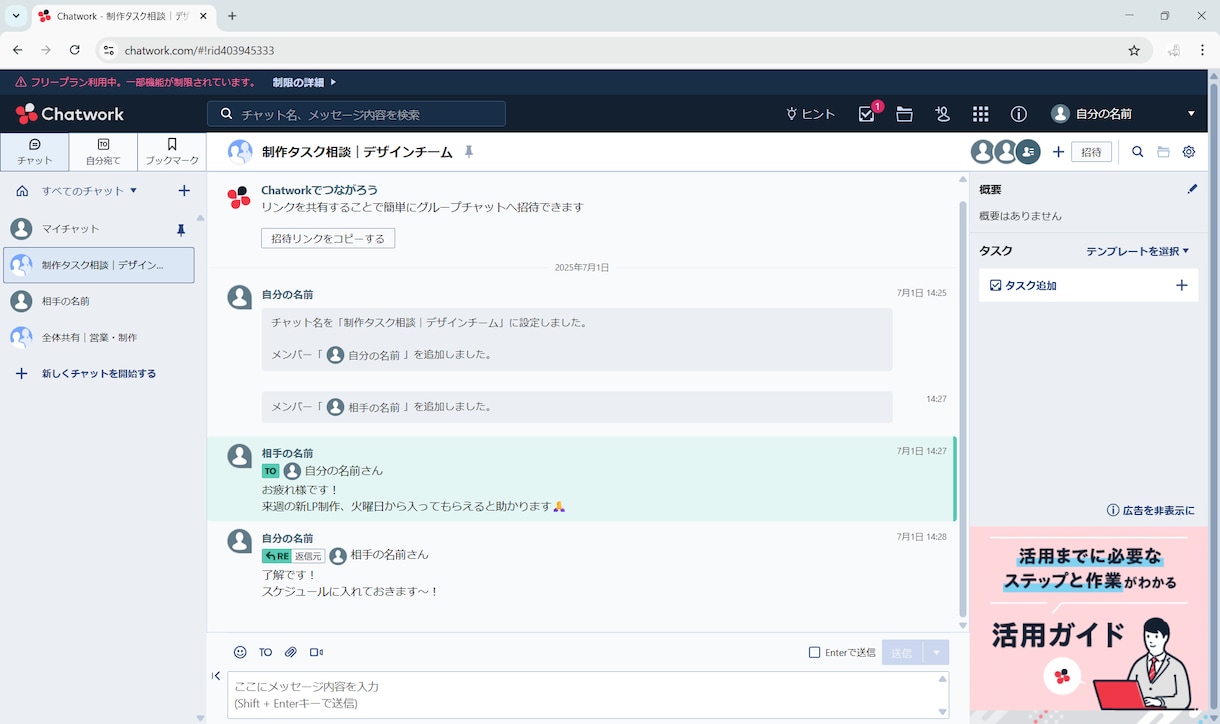The image size is (1220, 724).
Task: Click the plus icon in タスク追加 row
Action: pyautogui.click(x=1181, y=285)
